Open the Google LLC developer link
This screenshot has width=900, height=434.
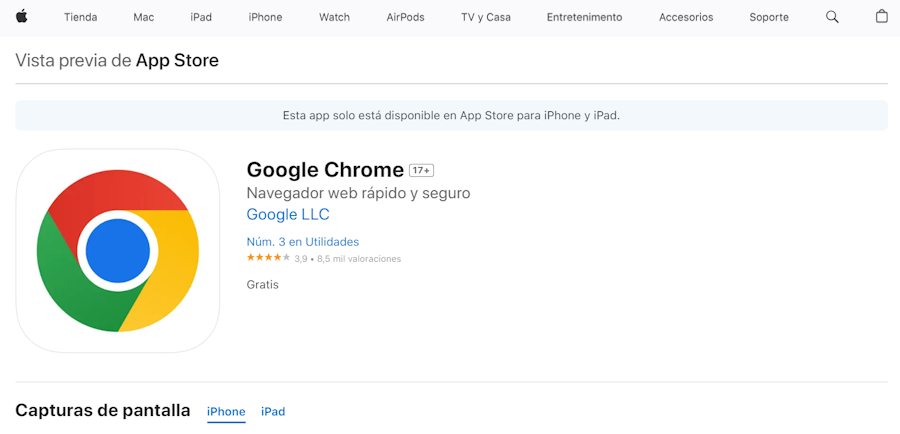point(288,214)
